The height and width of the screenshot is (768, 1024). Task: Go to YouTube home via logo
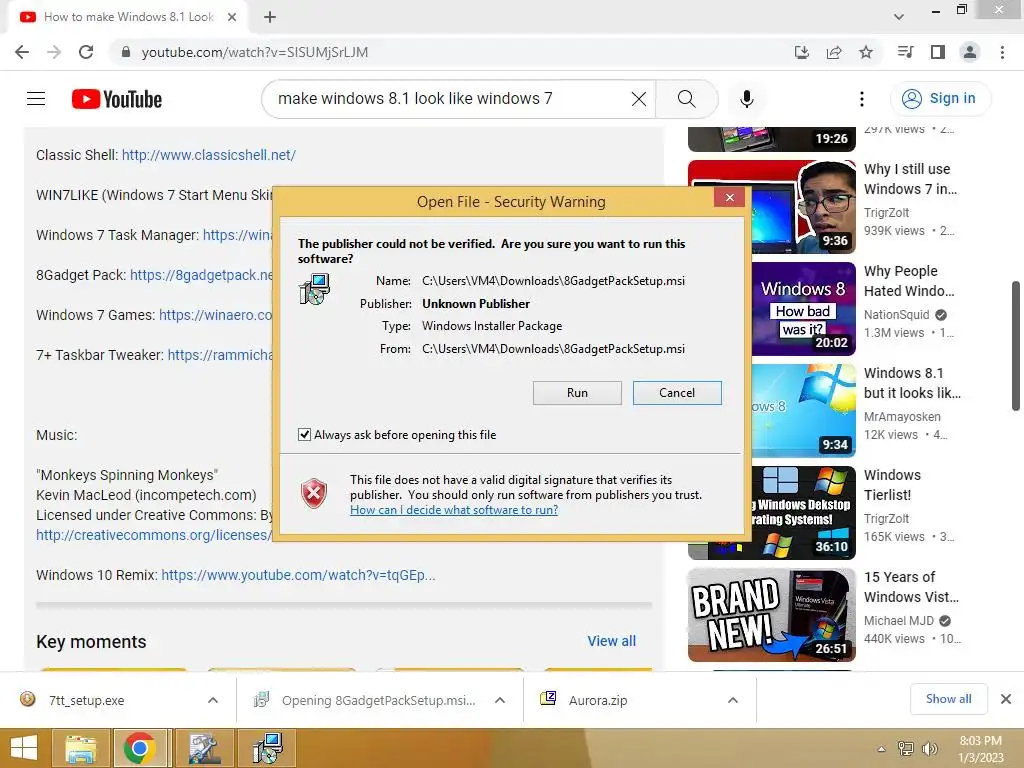[117, 99]
